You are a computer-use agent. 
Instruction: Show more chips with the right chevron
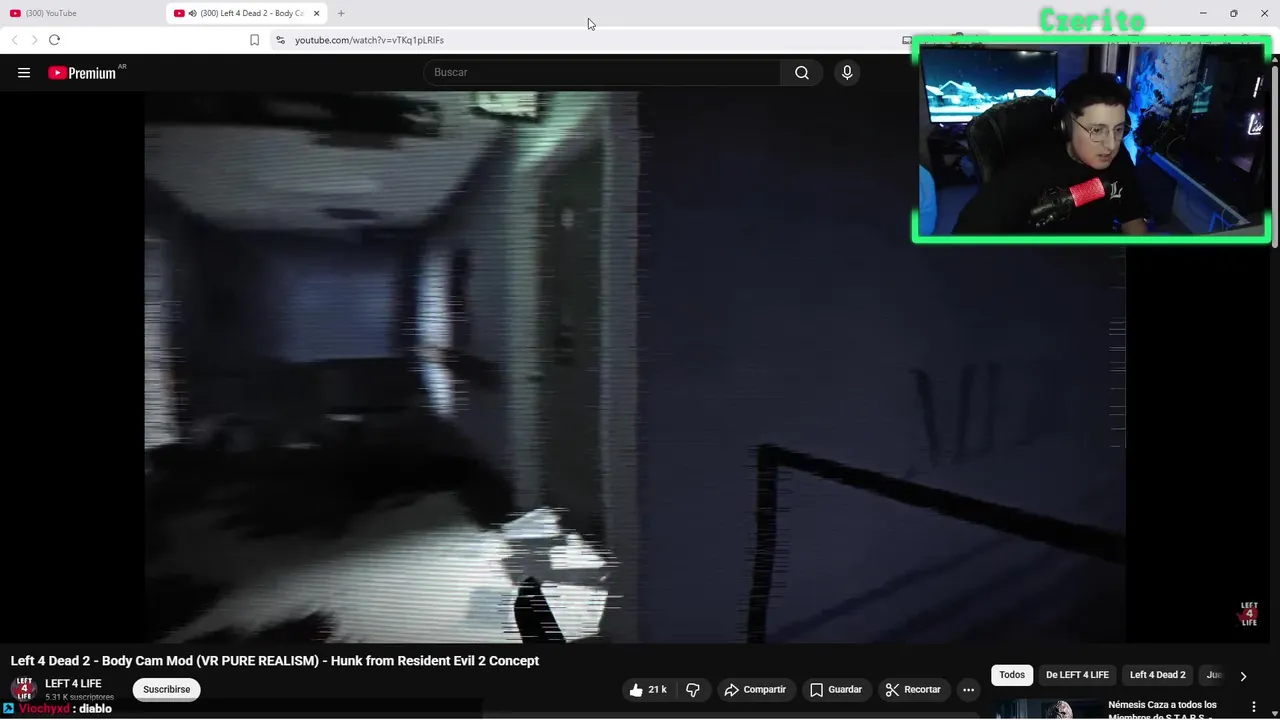tap(1243, 676)
